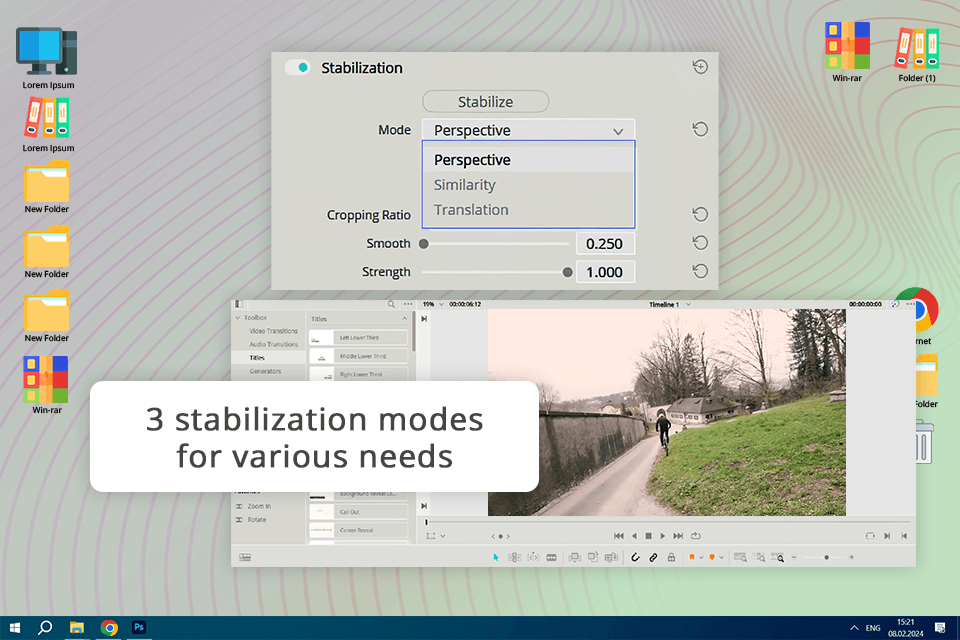Click the Stabilize button
Viewport: 960px width, 640px height.
click(485, 101)
